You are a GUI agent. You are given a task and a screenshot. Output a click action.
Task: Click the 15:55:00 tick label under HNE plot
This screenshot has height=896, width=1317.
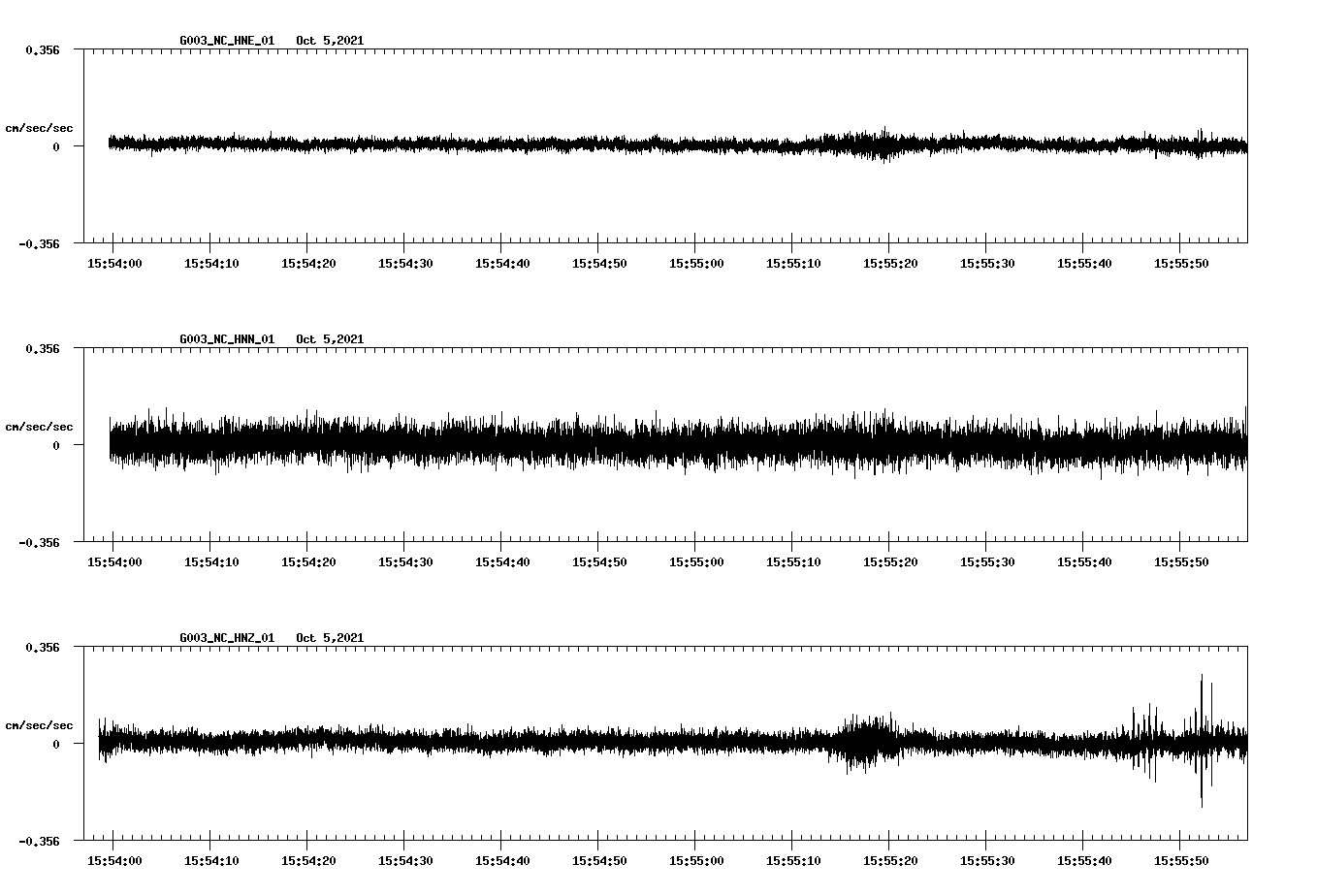click(696, 264)
